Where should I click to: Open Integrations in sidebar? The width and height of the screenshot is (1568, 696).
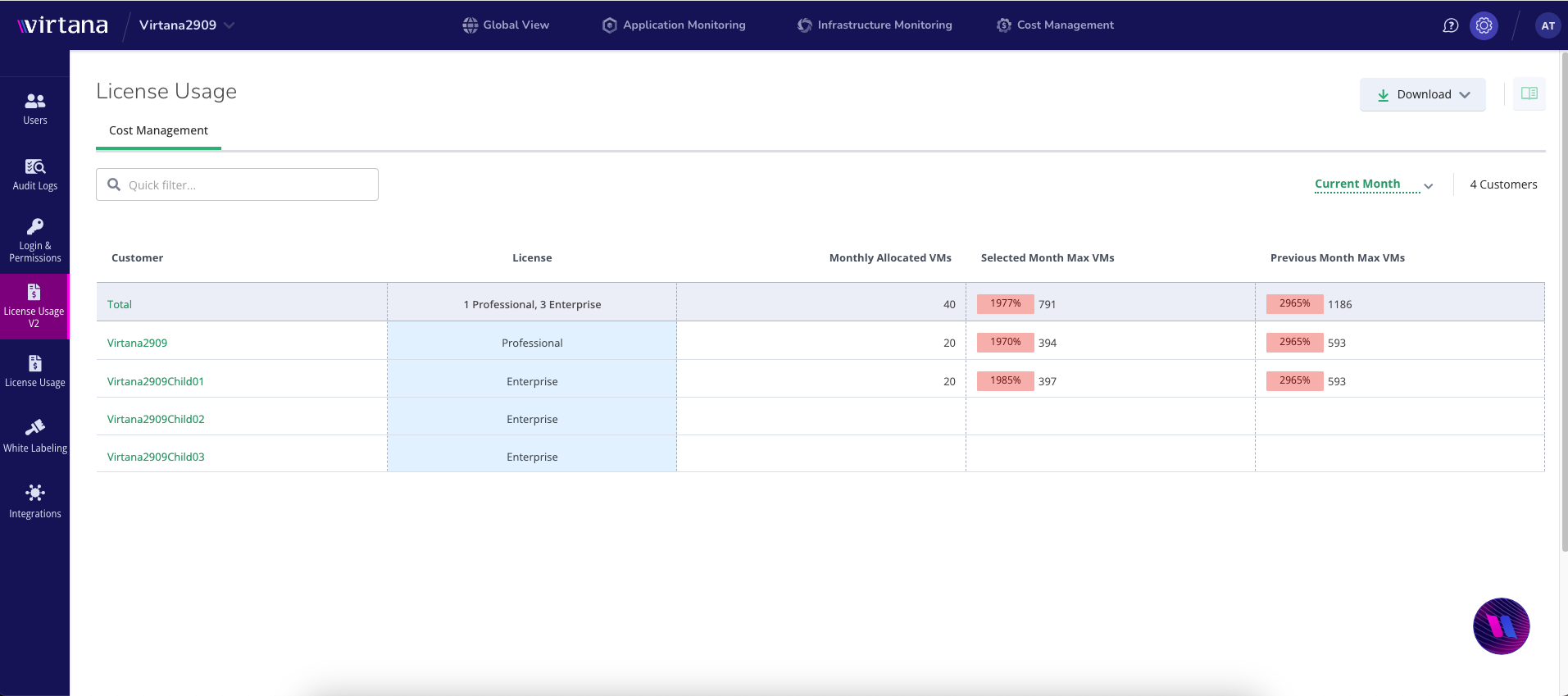[x=34, y=503]
